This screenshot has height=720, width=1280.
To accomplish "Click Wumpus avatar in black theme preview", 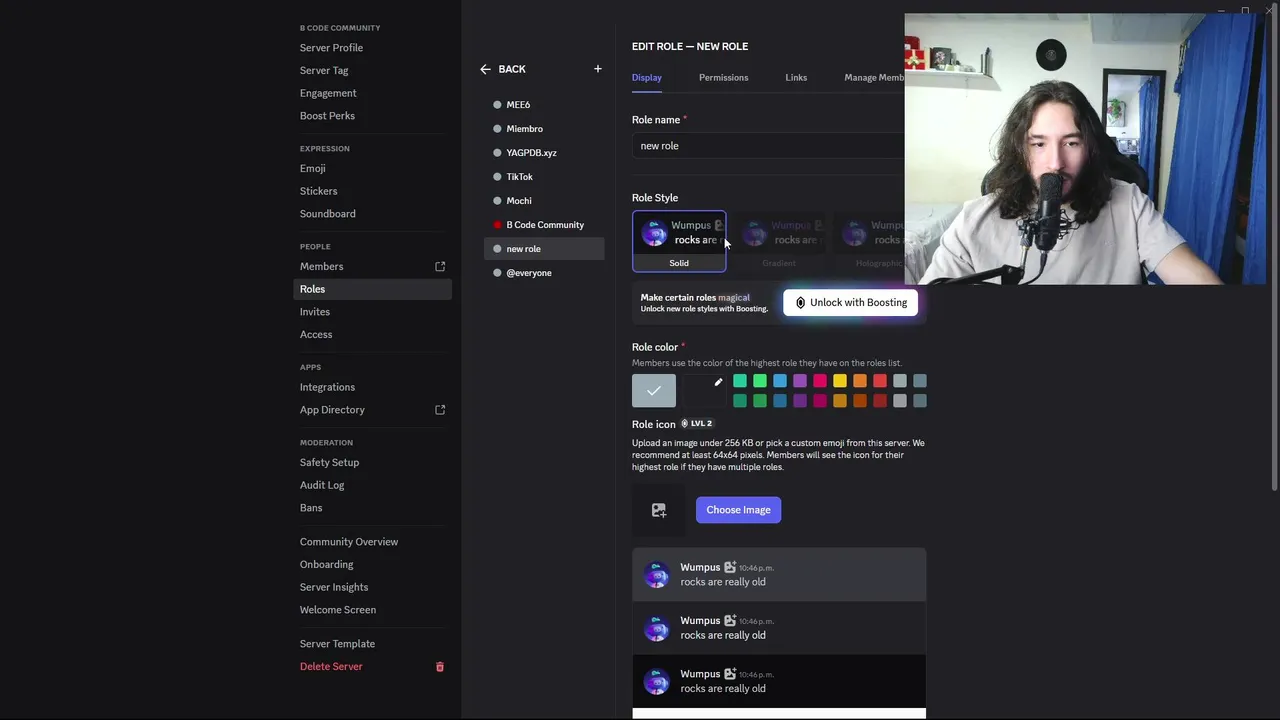I will pyautogui.click(x=657, y=682).
